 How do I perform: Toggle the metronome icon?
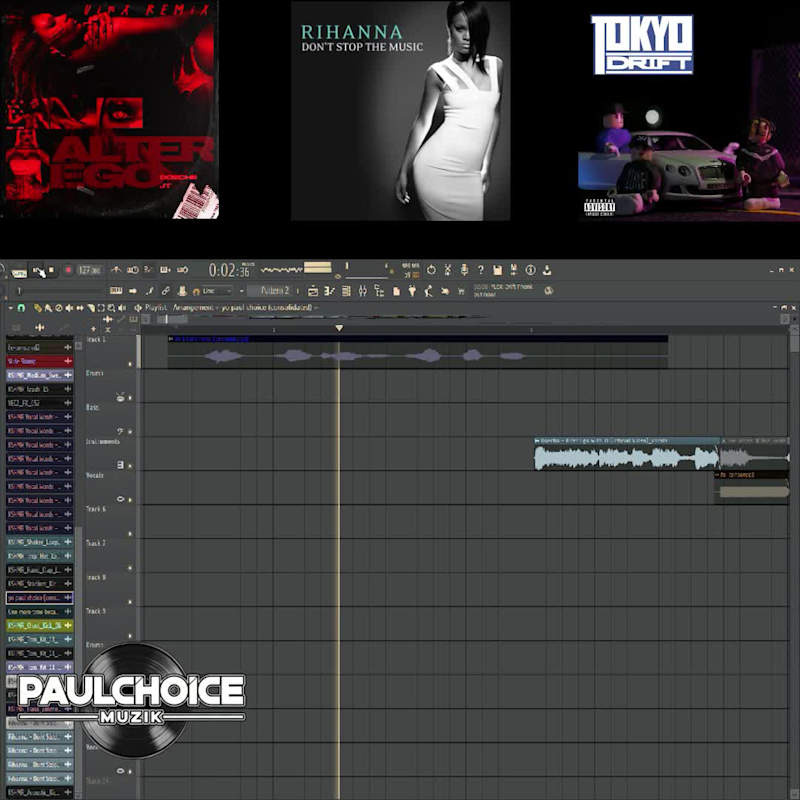(116, 269)
